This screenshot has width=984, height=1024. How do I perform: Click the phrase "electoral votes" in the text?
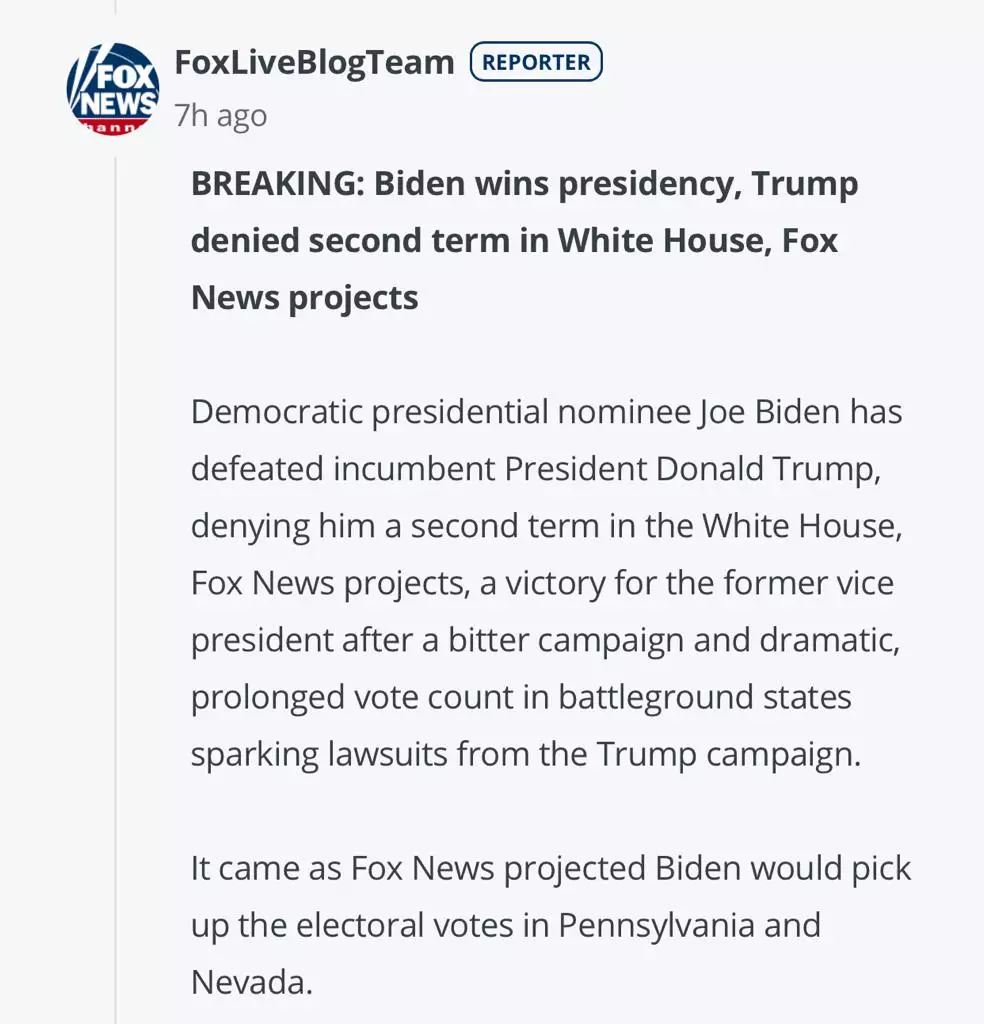420,925
